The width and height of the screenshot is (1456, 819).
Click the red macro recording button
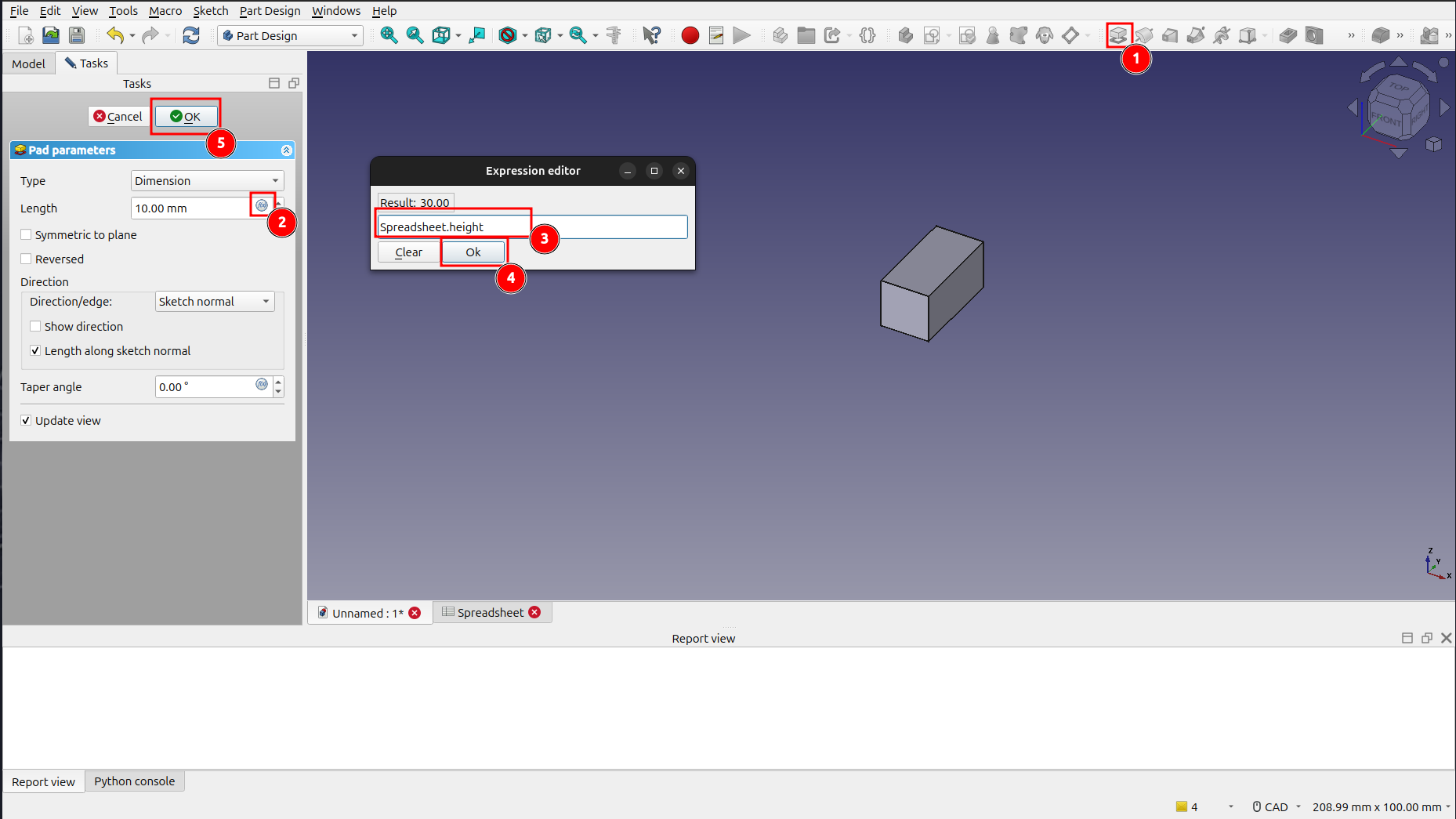[690, 35]
